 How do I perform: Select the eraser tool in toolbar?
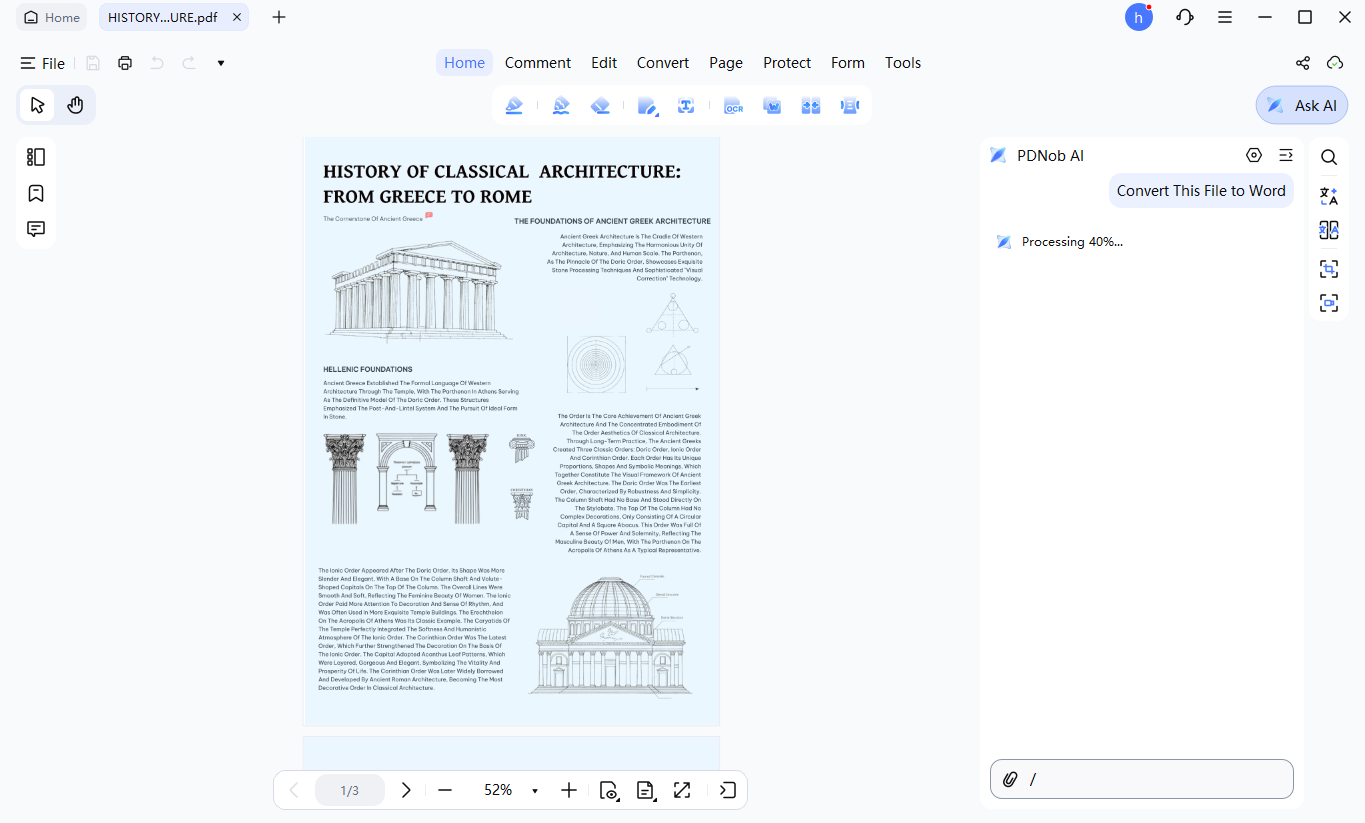(600, 105)
